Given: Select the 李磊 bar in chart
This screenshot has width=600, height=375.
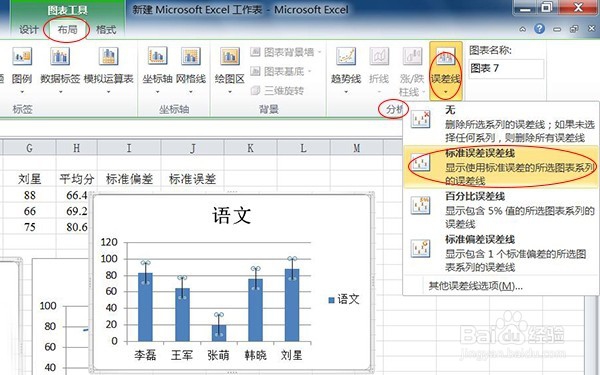Looking at the screenshot, I should tap(145, 307).
